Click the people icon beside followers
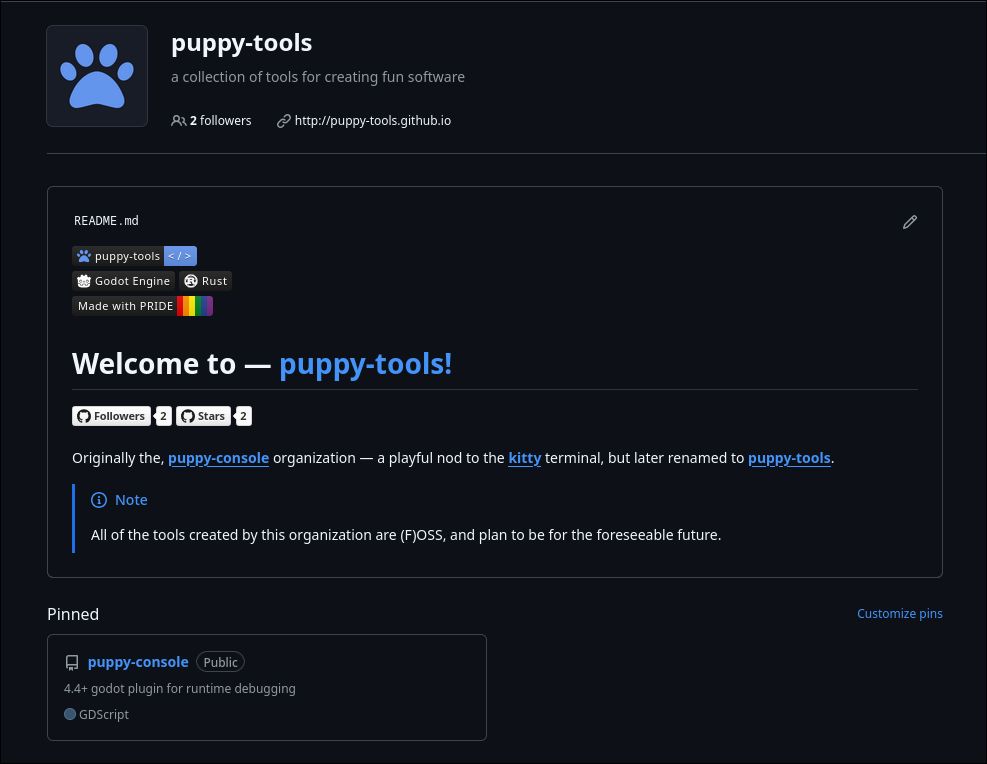987x764 pixels. tap(178, 121)
